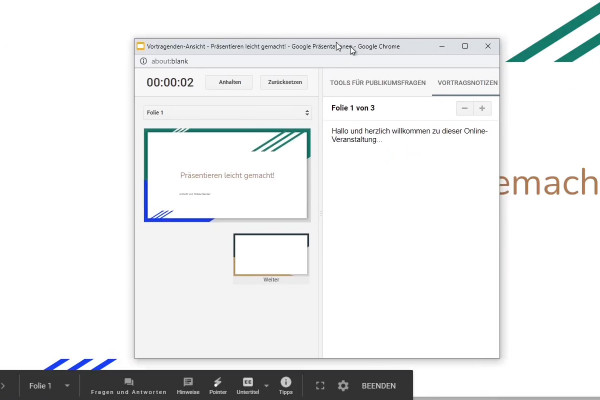Viewport: 600px width, 400px height.
Task: Open Fragen und Antworten panel
Action: 129,386
